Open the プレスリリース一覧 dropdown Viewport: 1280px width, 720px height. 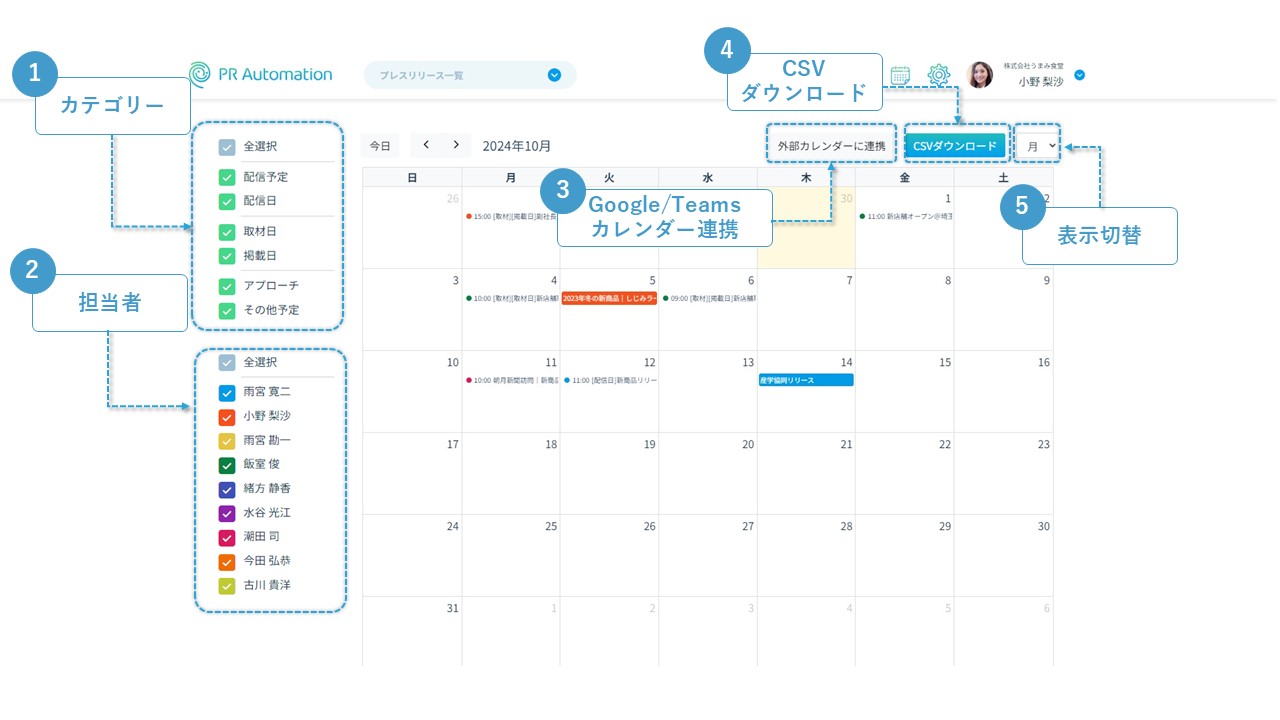[554, 75]
